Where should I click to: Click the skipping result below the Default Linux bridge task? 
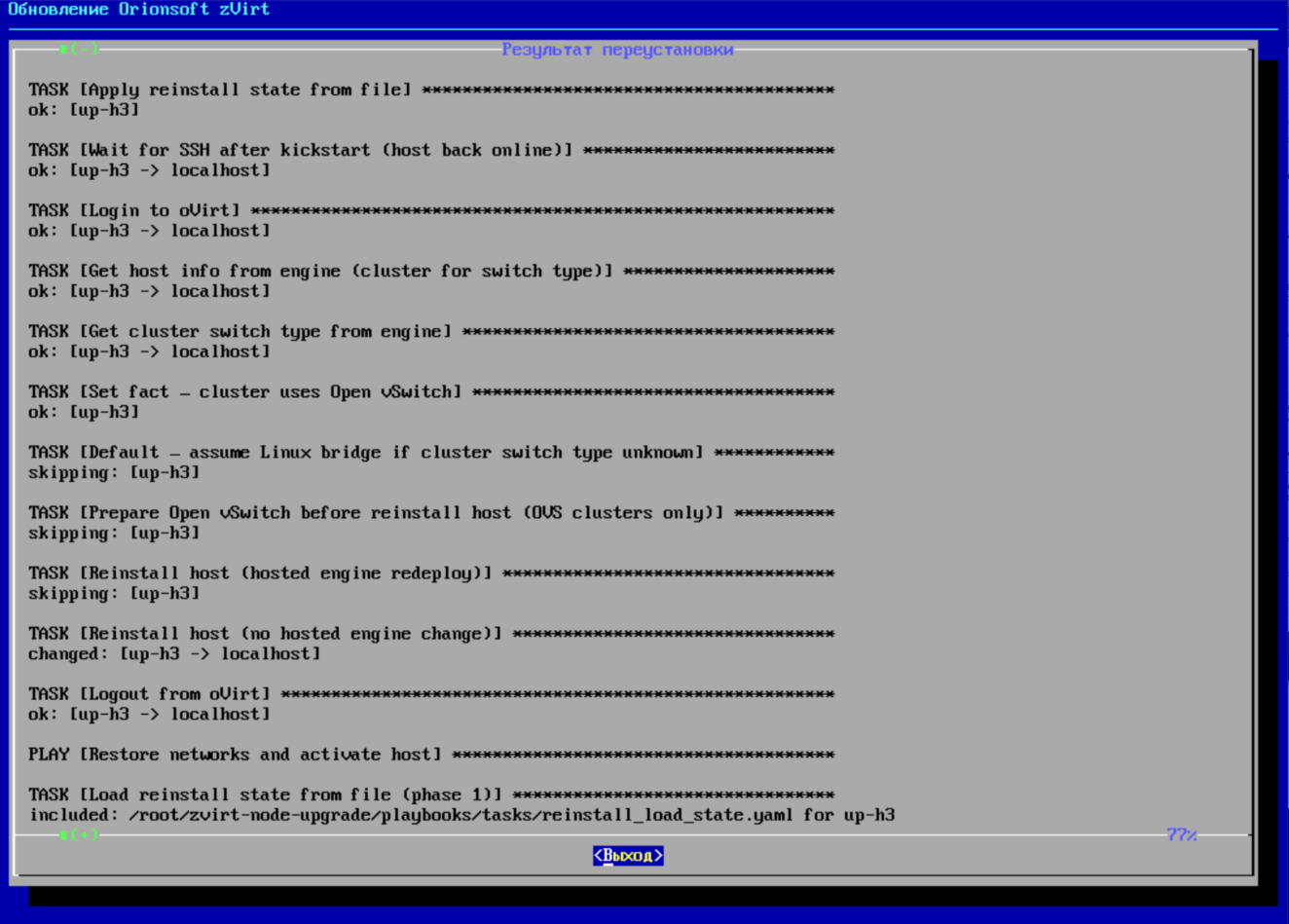pos(114,472)
